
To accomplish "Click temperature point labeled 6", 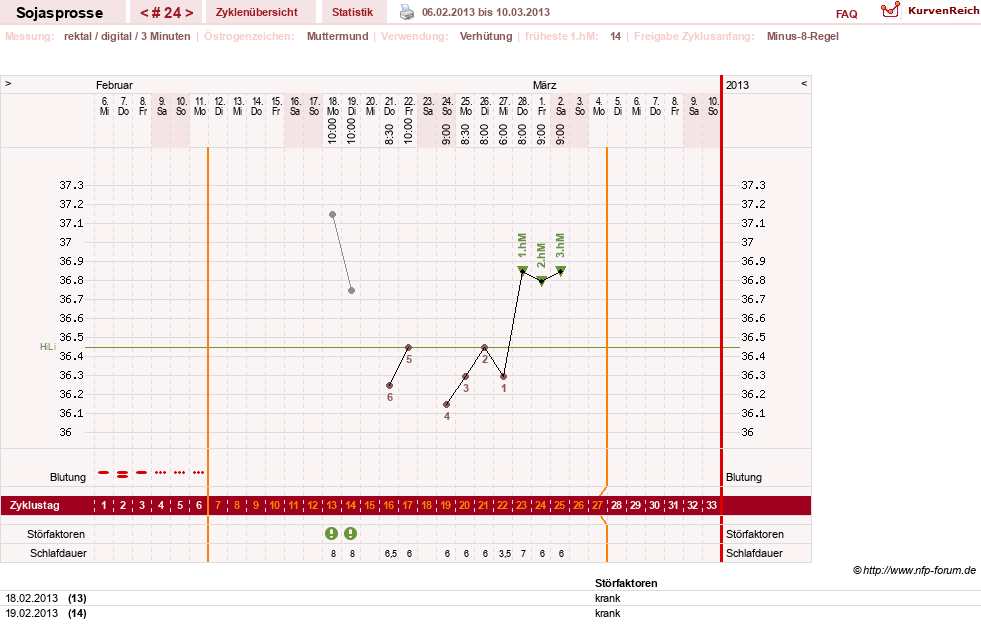I will tap(390, 385).
